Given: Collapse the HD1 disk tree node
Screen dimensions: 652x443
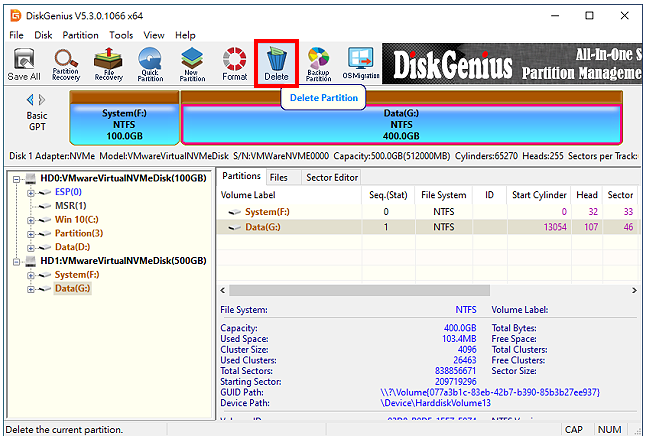Looking at the screenshot, I should pos(16,262).
